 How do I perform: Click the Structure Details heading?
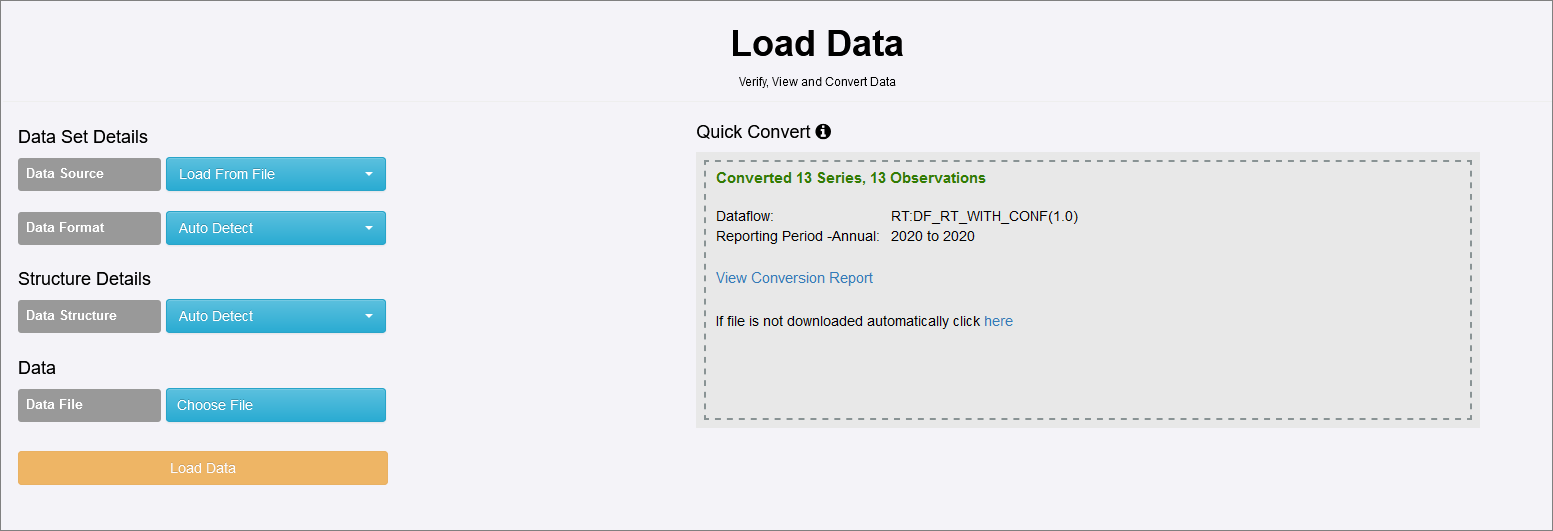click(x=84, y=279)
